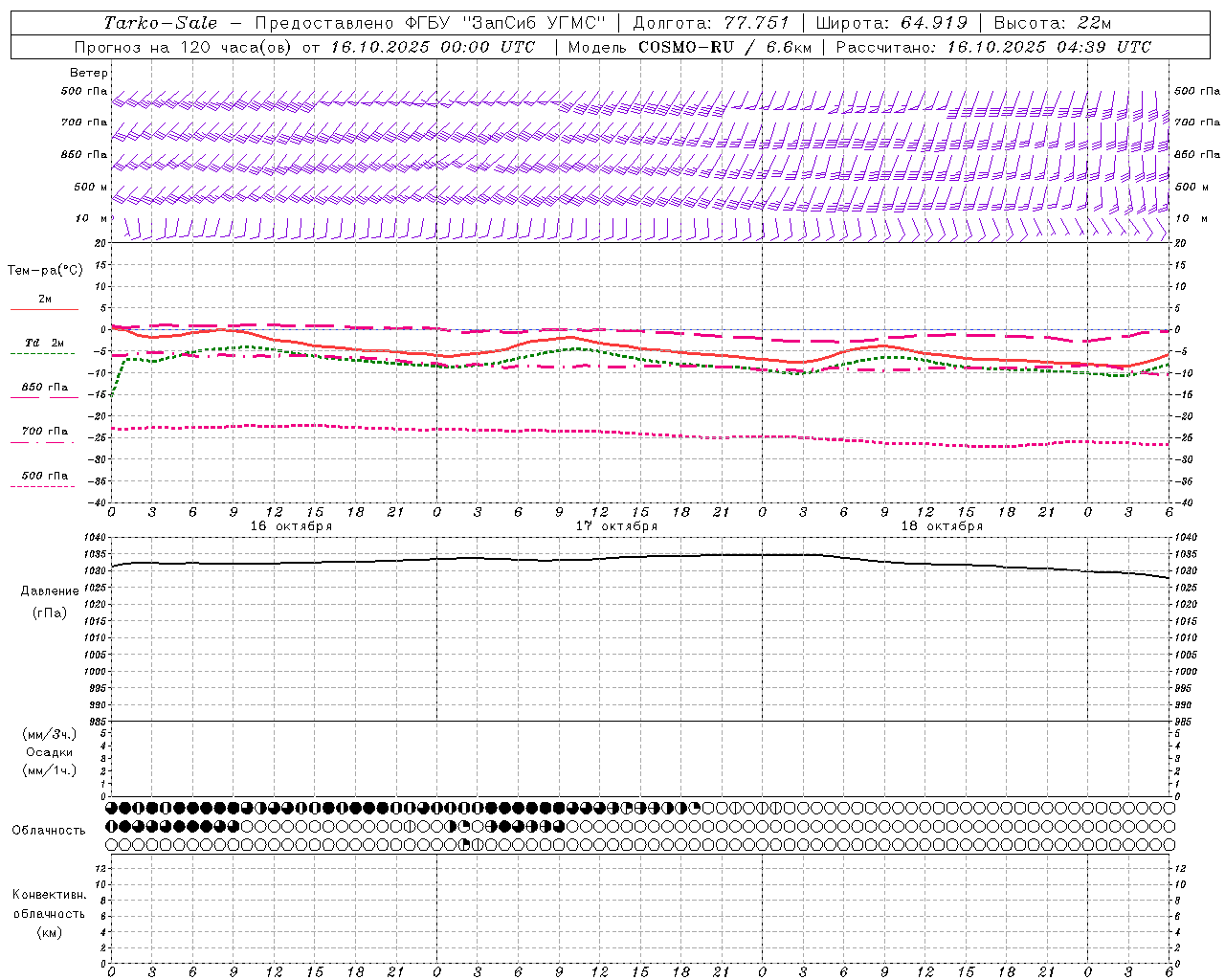Click the left 500 м wind level label
The image size is (1225, 980).
point(91,187)
